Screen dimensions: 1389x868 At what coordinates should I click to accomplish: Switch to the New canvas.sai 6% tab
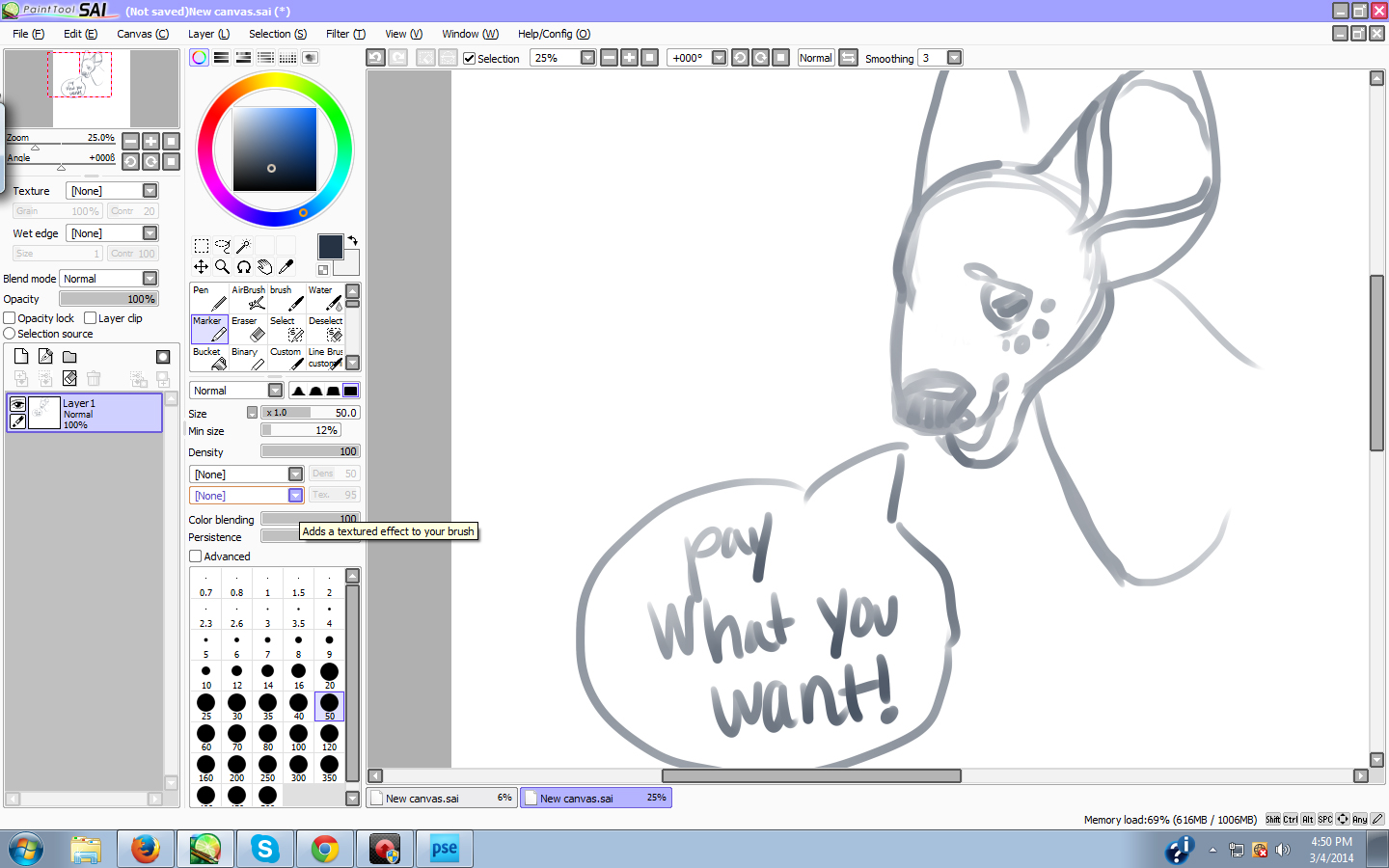pyautogui.click(x=442, y=799)
